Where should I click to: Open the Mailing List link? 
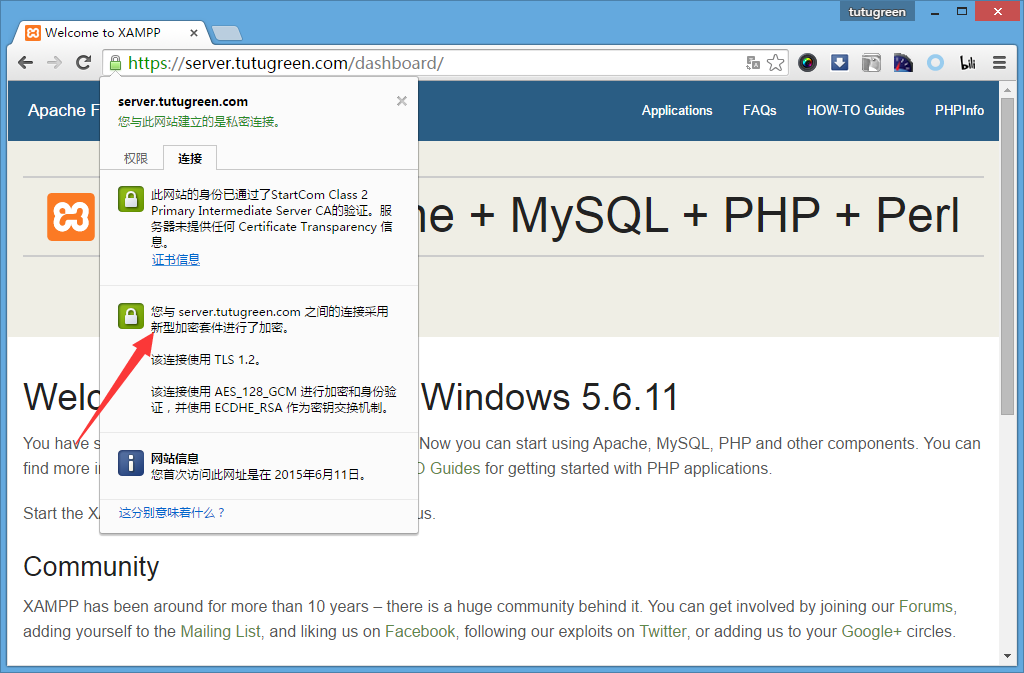pos(220,632)
